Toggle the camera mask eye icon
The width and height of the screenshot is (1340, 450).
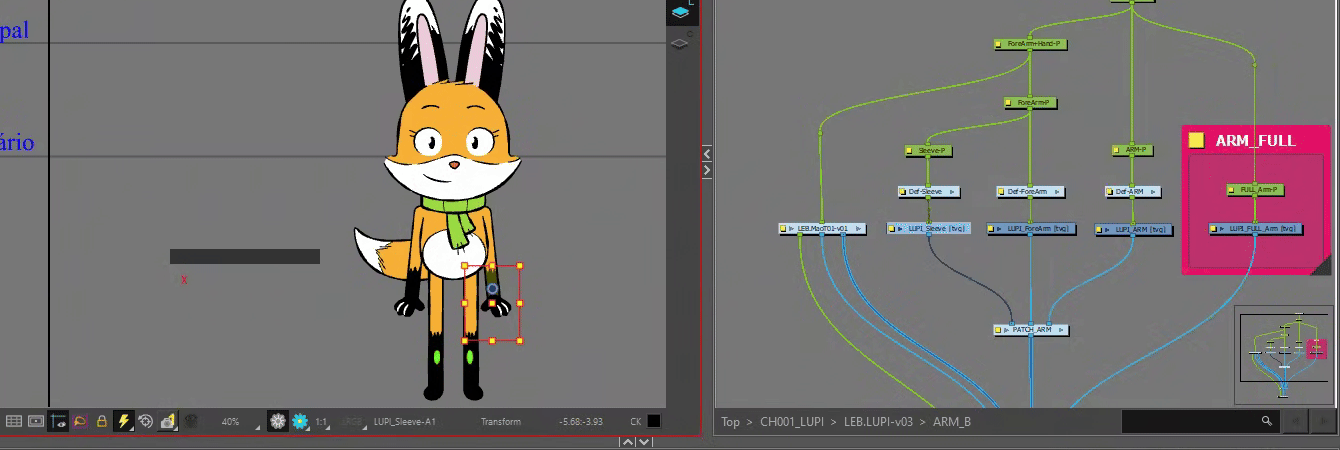[58, 422]
